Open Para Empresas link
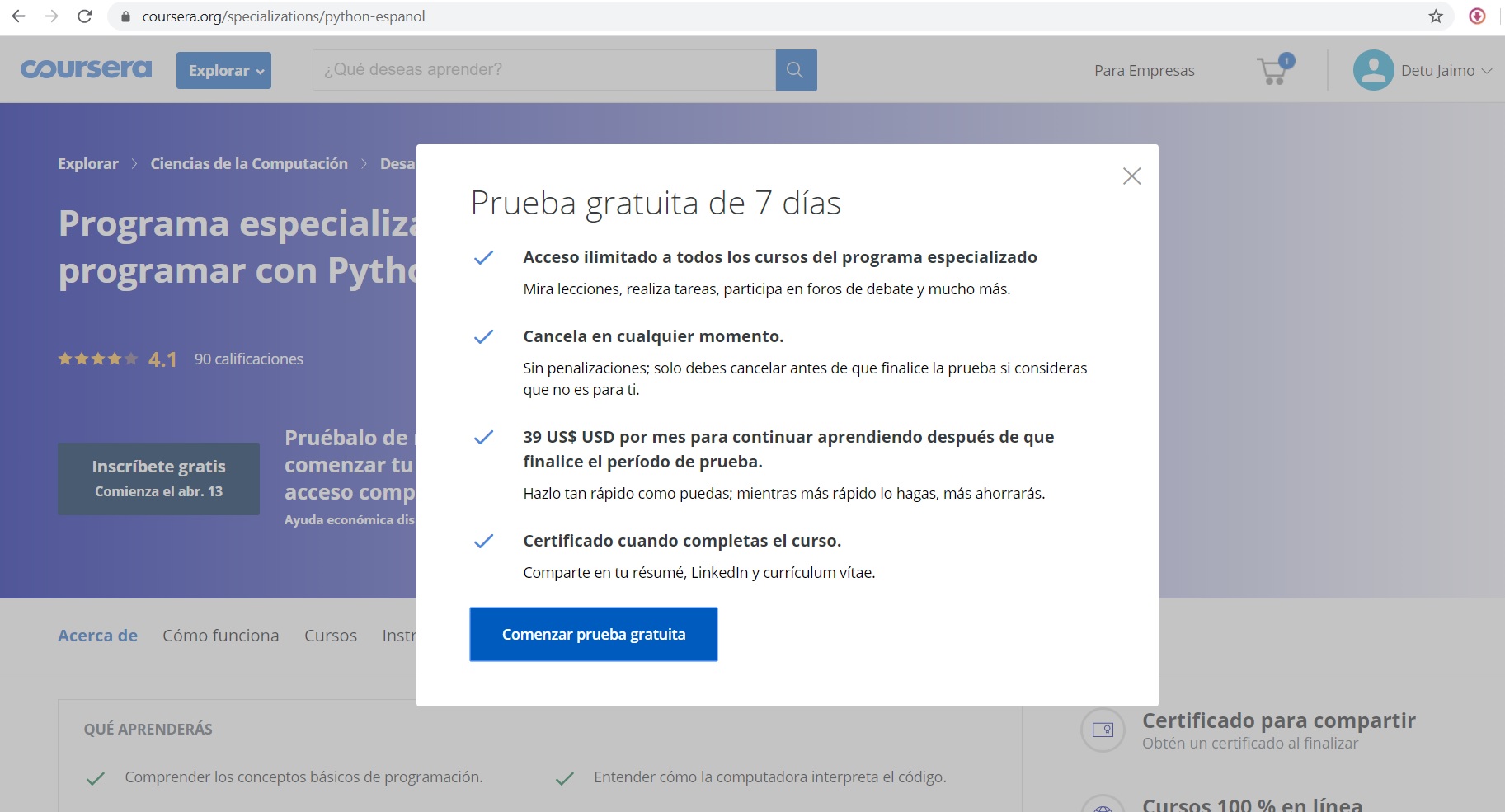Screen dimensions: 1505x812 pos(1144,71)
